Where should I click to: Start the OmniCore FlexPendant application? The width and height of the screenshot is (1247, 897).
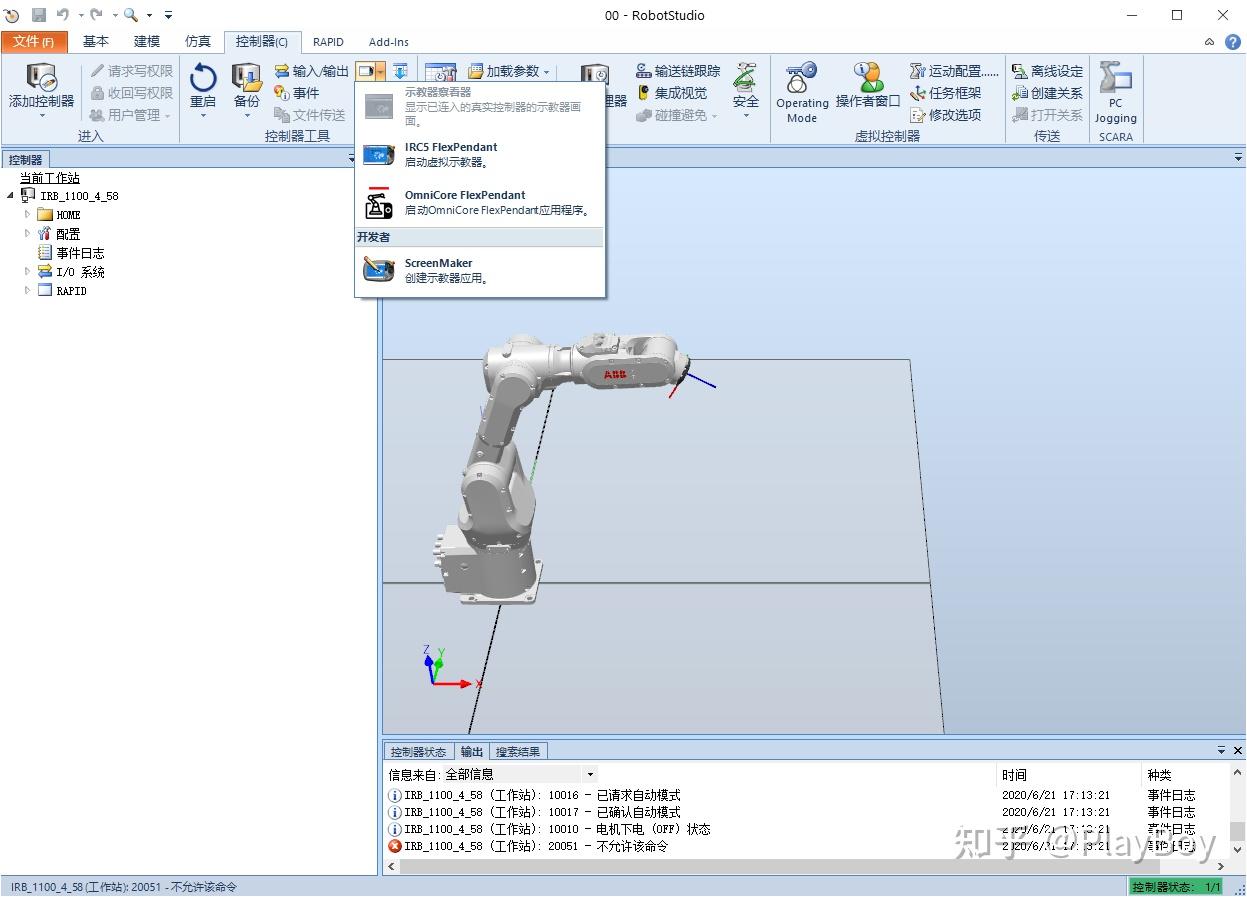464,203
